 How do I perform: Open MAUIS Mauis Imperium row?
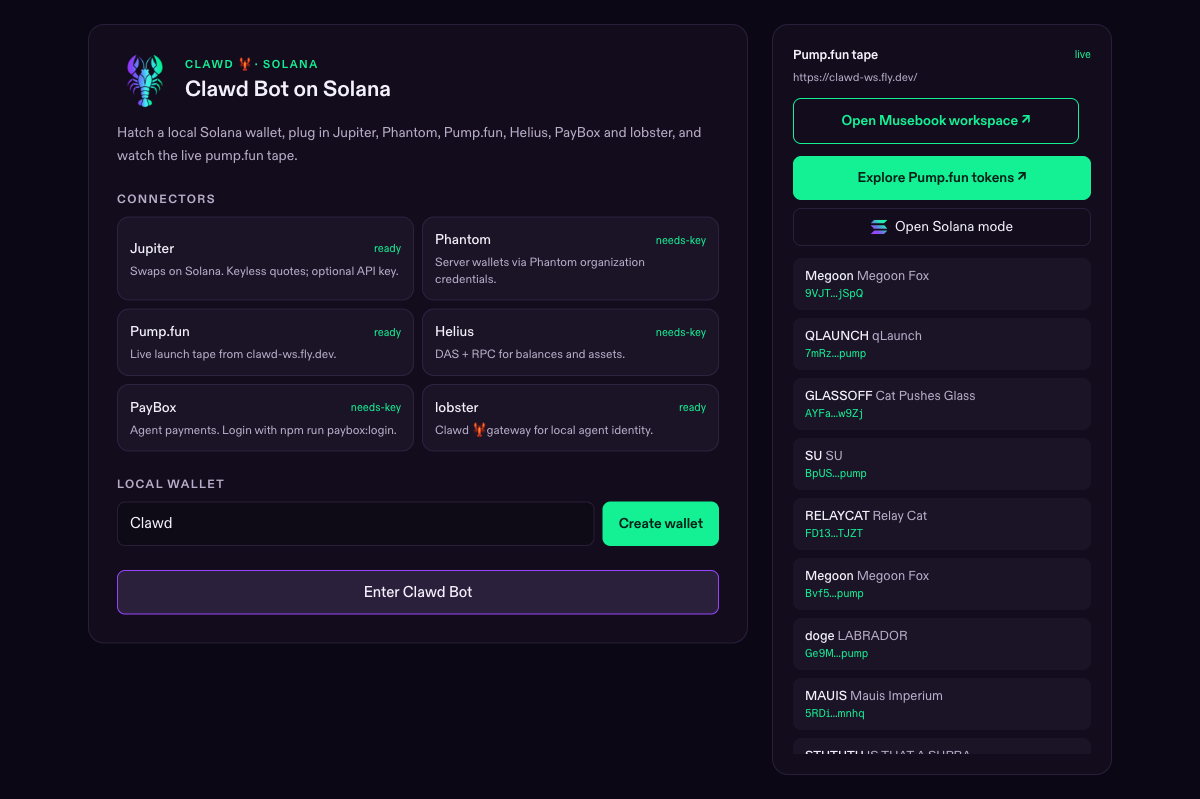coord(942,704)
